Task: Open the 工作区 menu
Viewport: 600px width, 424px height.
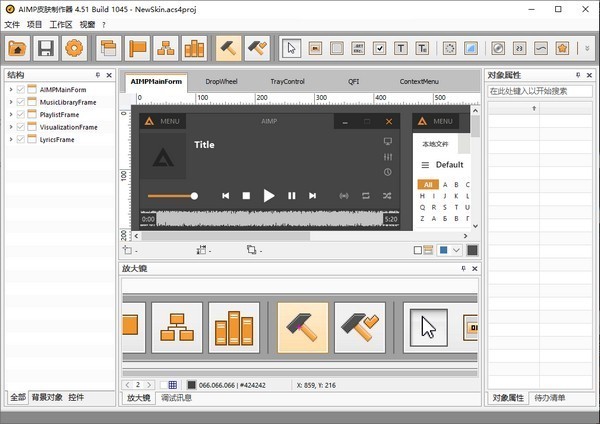Action: pyautogui.click(x=61, y=25)
